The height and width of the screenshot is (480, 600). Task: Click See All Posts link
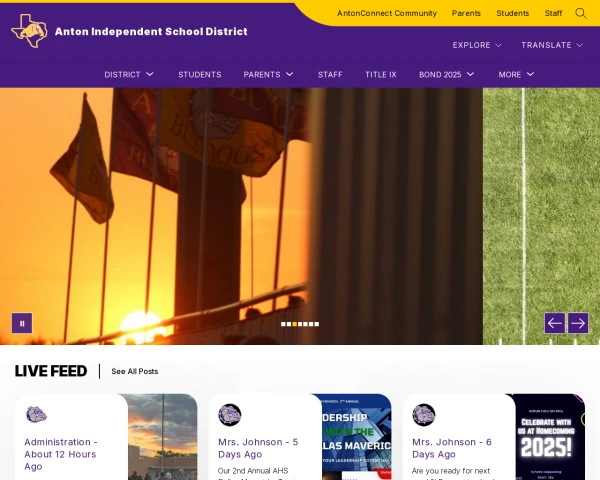pos(135,371)
